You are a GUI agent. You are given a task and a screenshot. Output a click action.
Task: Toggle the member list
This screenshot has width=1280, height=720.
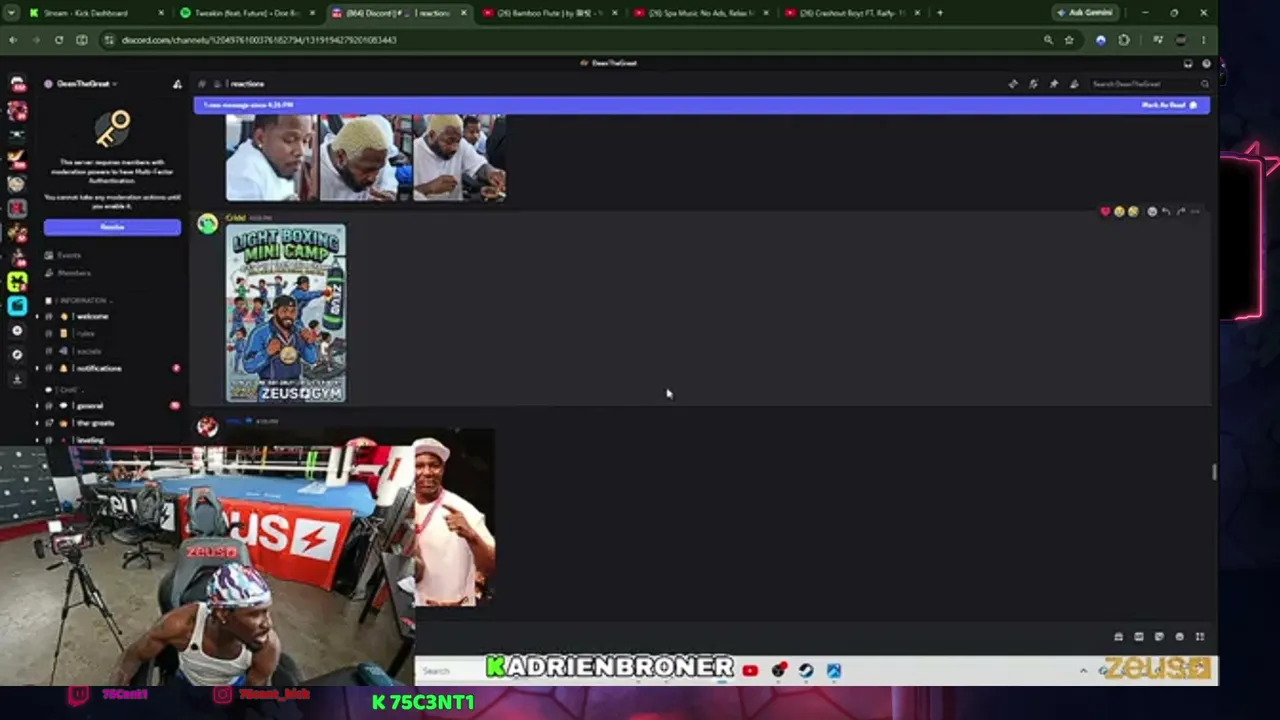[x=1074, y=84]
